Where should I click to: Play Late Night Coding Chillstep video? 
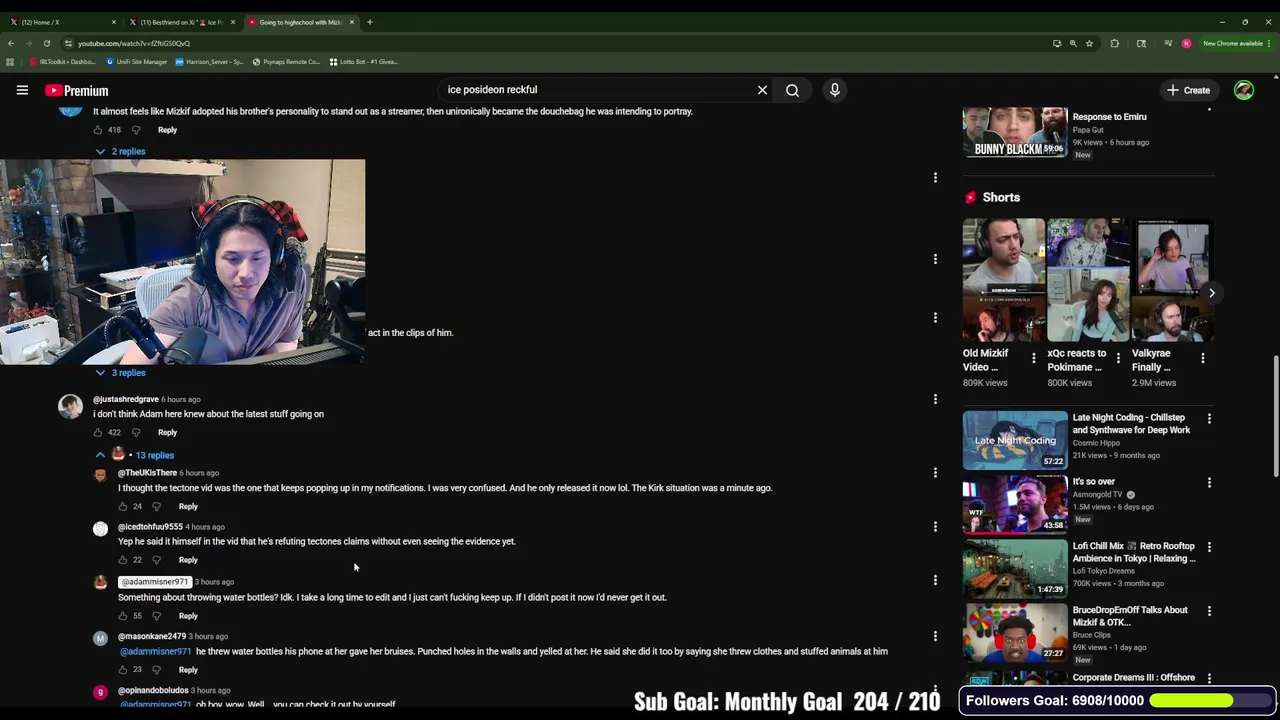(x=1015, y=440)
